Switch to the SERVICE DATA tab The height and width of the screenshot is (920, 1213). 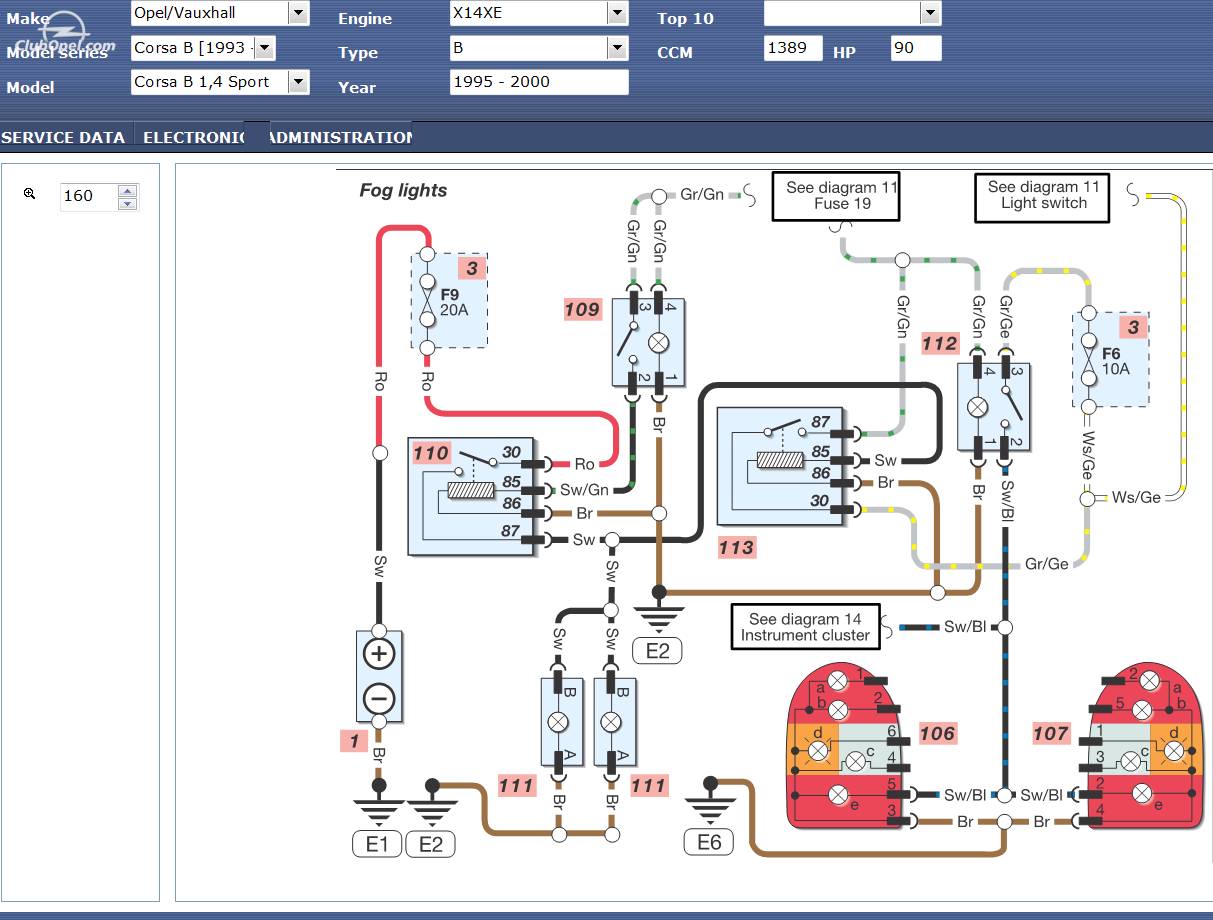click(x=63, y=138)
